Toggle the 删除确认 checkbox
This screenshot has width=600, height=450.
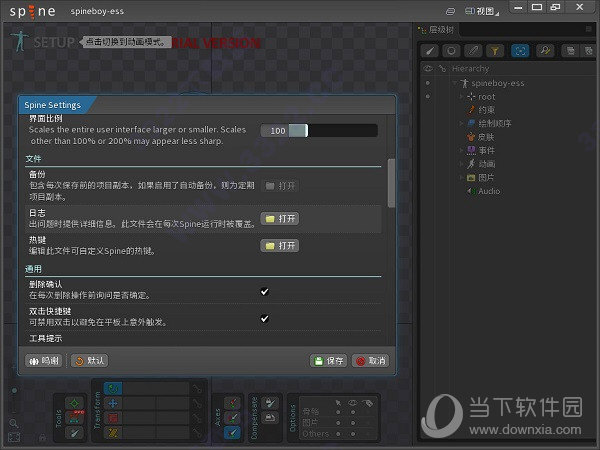(x=264, y=292)
